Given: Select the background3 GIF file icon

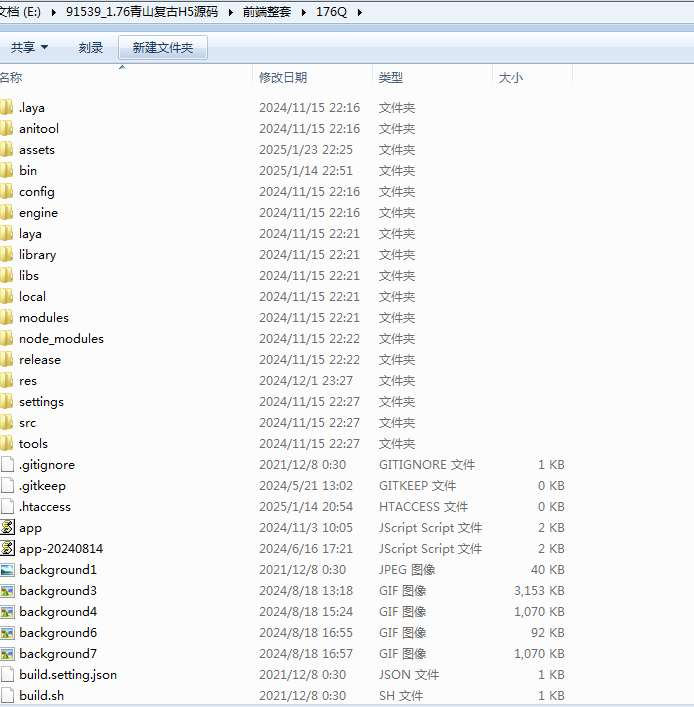Looking at the screenshot, I should click(7, 591).
